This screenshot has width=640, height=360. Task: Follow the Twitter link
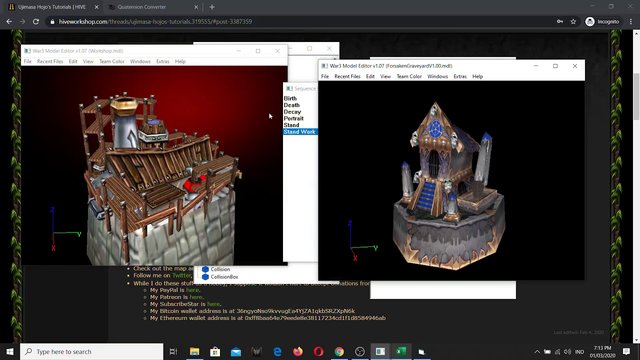coord(181,276)
